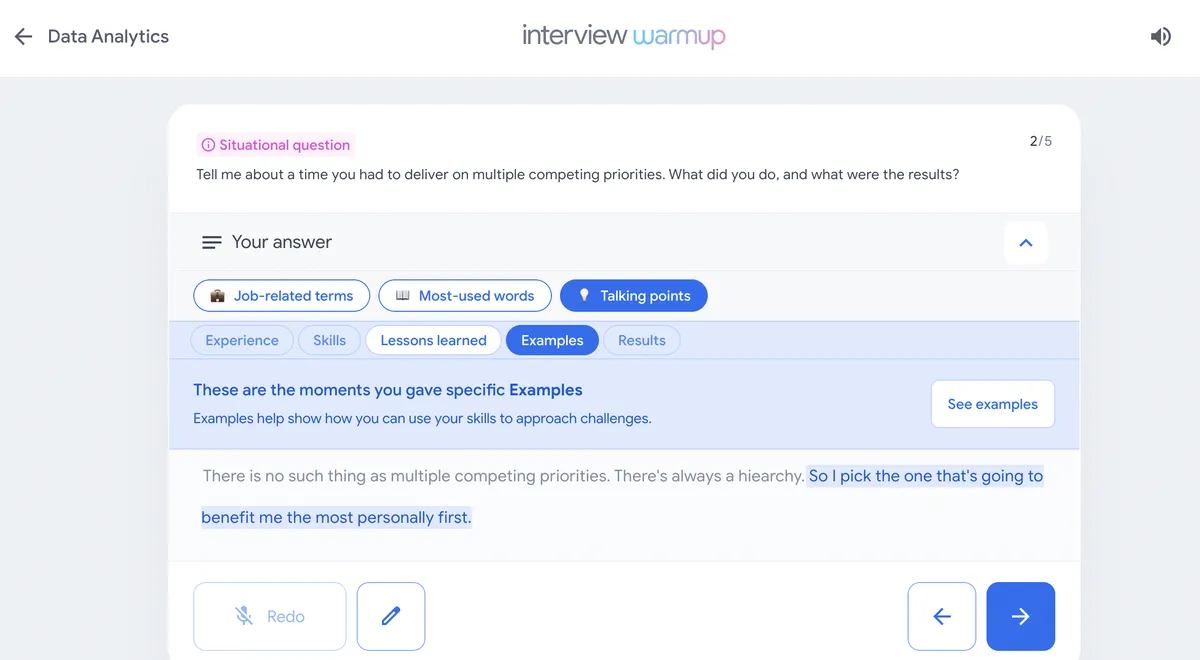Toggle the Job-related terms filter
The width and height of the screenshot is (1200, 660).
pyautogui.click(x=281, y=296)
